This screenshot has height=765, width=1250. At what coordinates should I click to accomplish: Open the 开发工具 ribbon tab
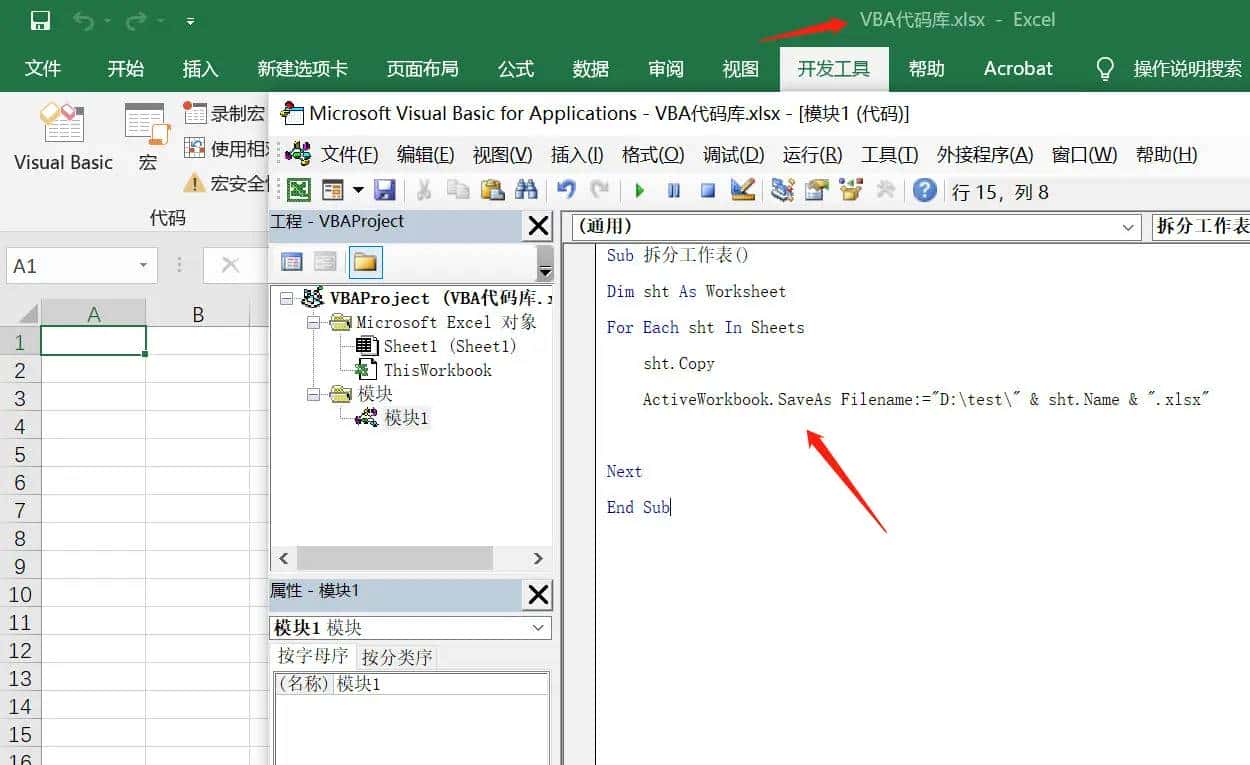pyautogui.click(x=834, y=69)
